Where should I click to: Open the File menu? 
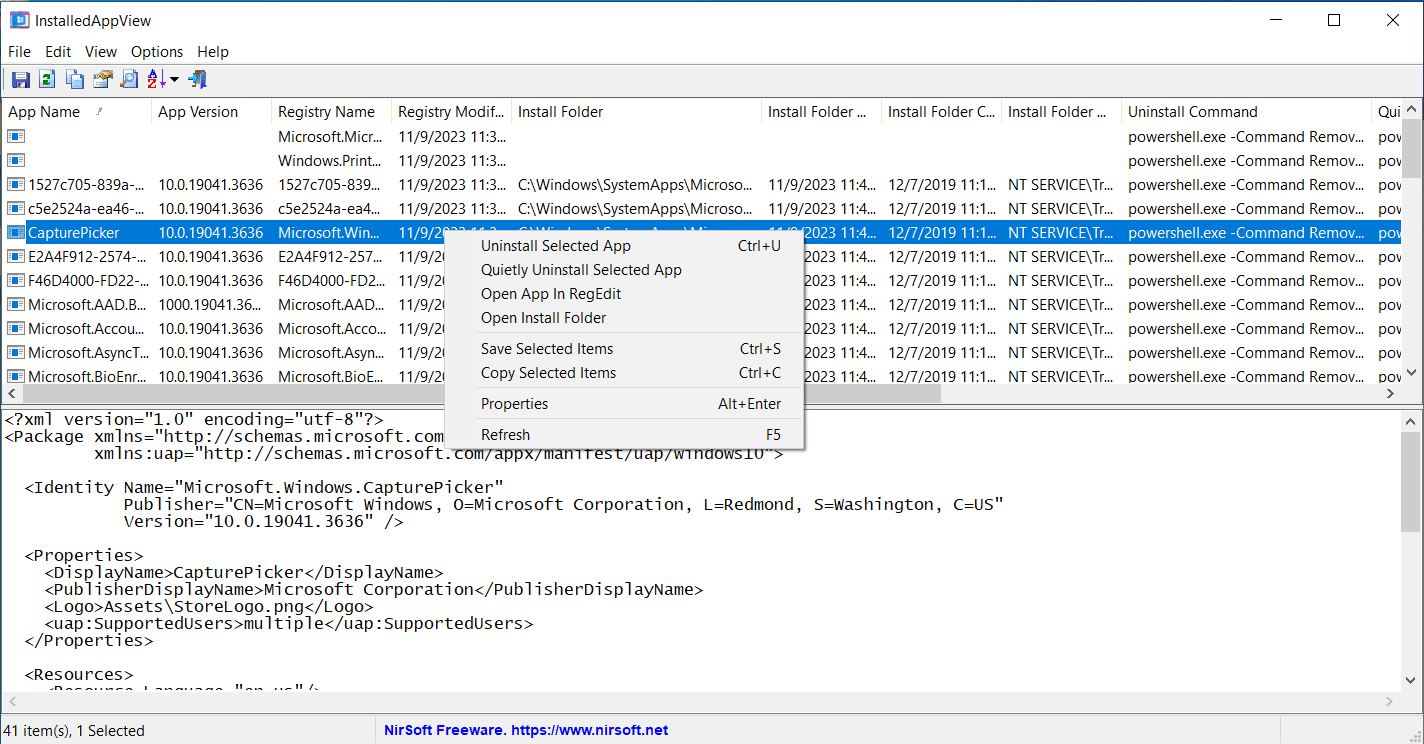19,52
